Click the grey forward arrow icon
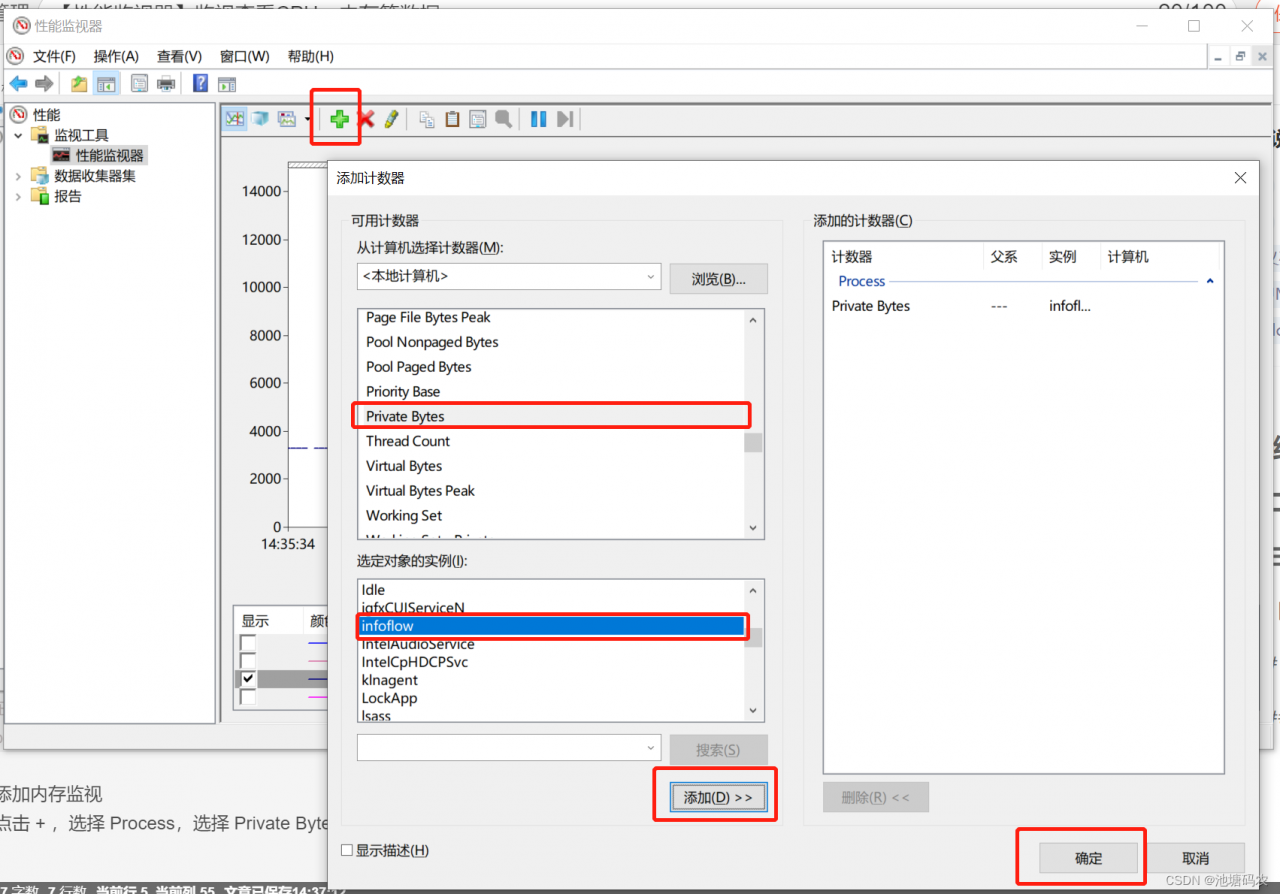The height and width of the screenshot is (894, 1280). (x=44, y=84)
